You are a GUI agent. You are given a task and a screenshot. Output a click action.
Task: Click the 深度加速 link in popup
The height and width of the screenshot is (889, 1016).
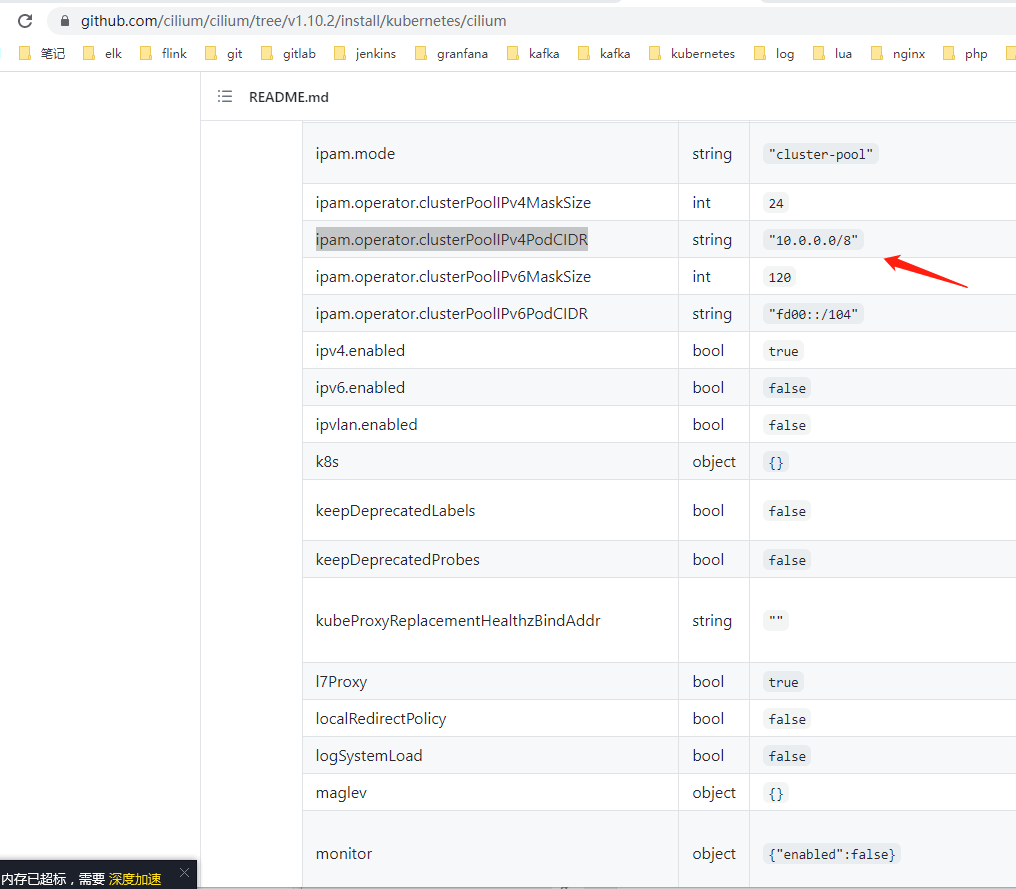(135, 879)
